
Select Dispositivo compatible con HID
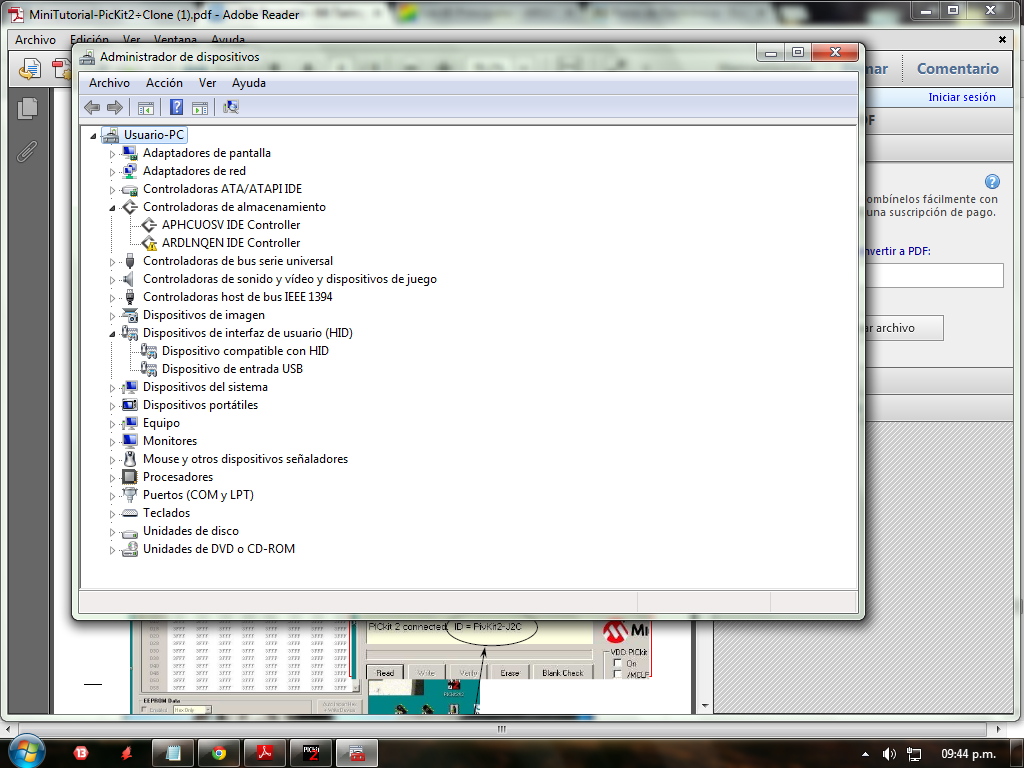pos(245,351)
